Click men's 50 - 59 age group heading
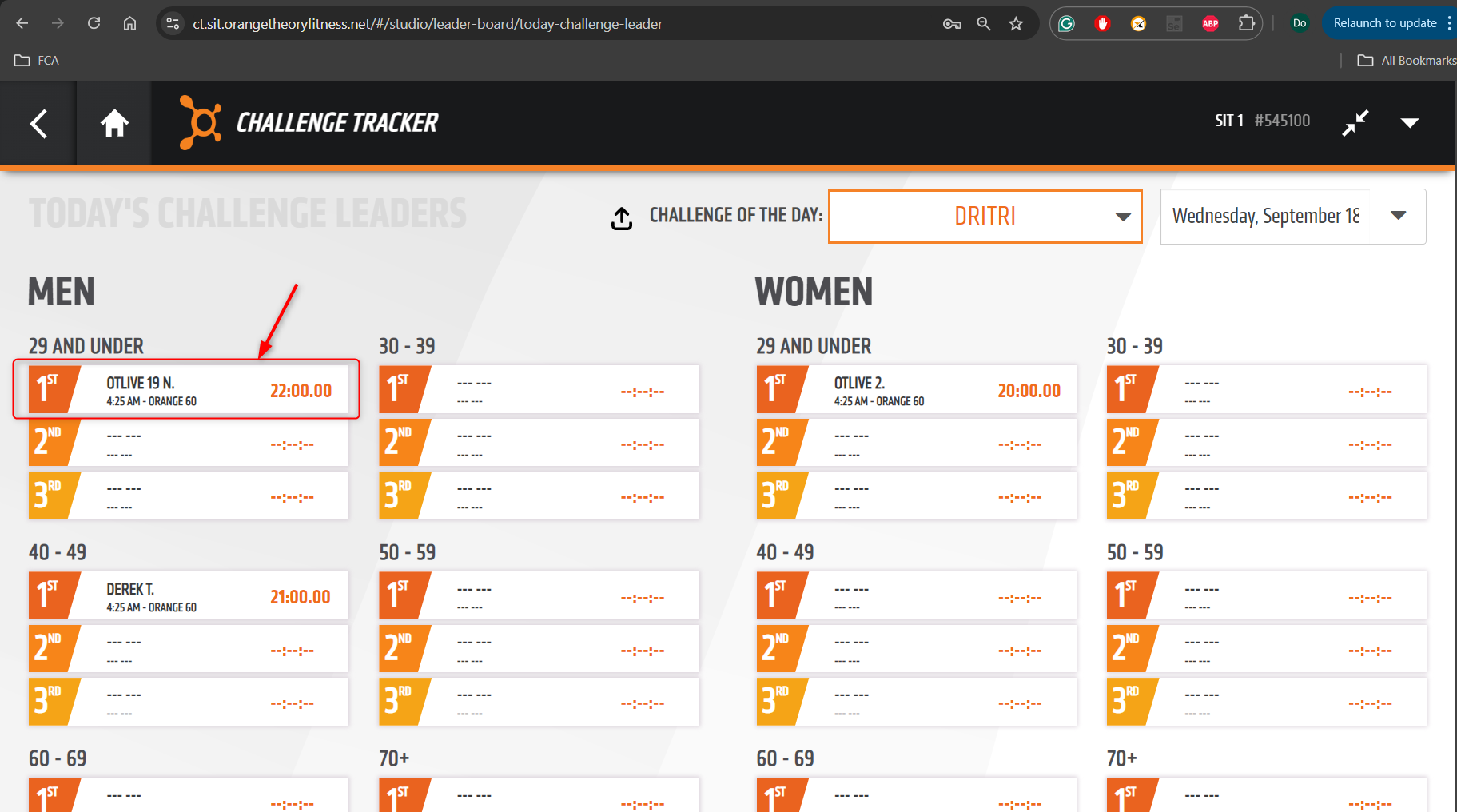The width and height of the screenshot is (1457, 812). pos(407,552)
